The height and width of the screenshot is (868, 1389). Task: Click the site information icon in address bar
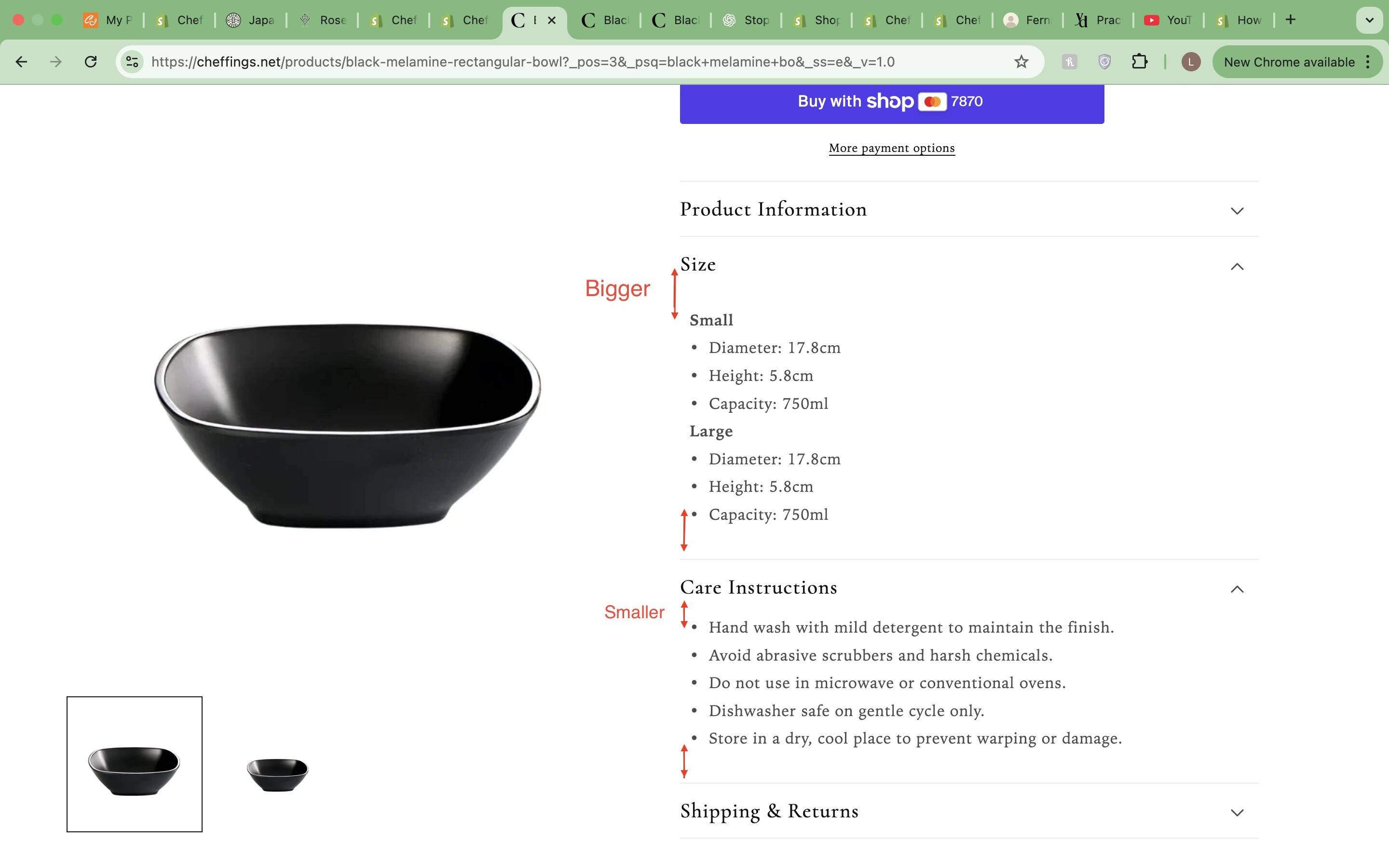click(x=132, y=62)
